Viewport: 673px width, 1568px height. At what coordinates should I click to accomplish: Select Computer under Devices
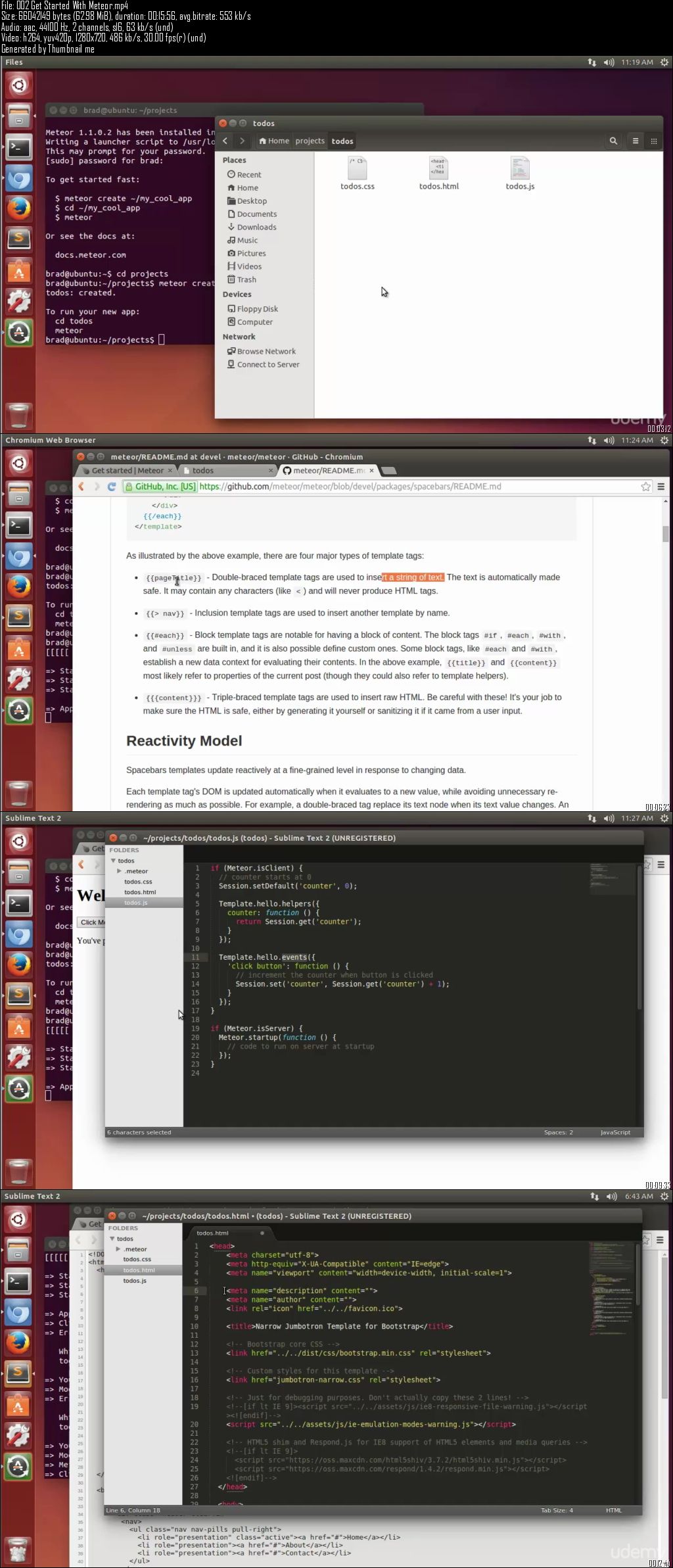[250, 322]
